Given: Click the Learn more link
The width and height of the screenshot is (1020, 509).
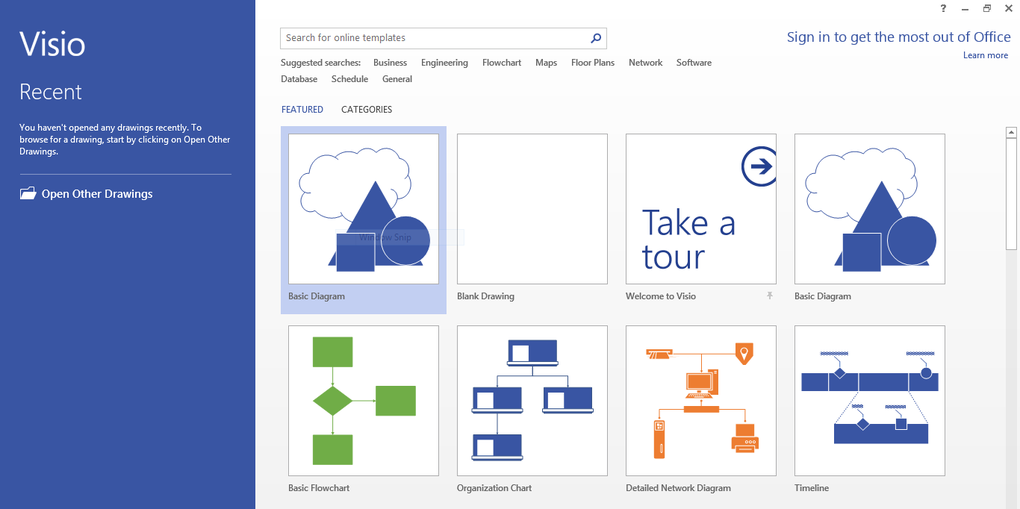Looking at the screenshot, I should click(986, 55).
